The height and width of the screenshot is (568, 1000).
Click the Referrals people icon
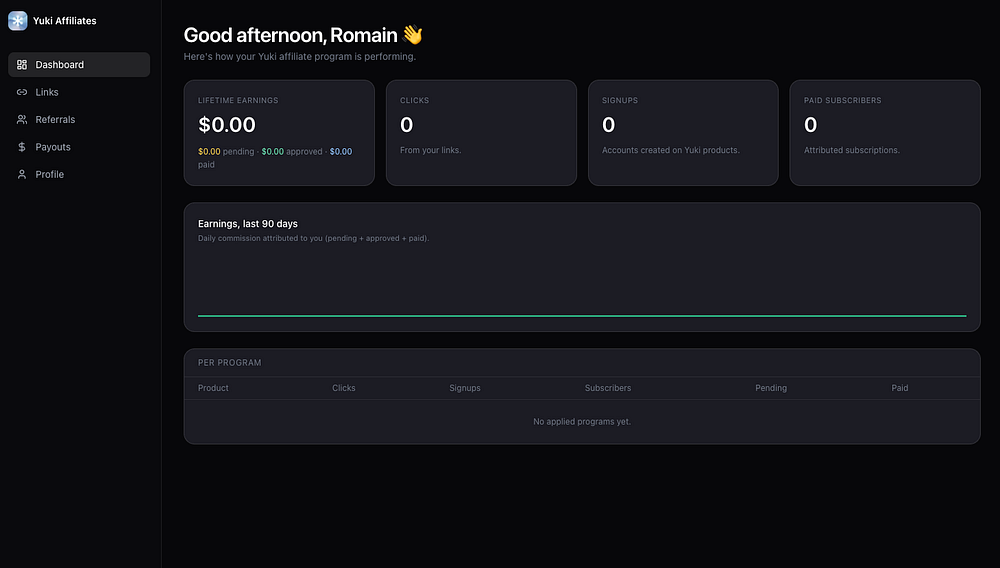(22, 120)
